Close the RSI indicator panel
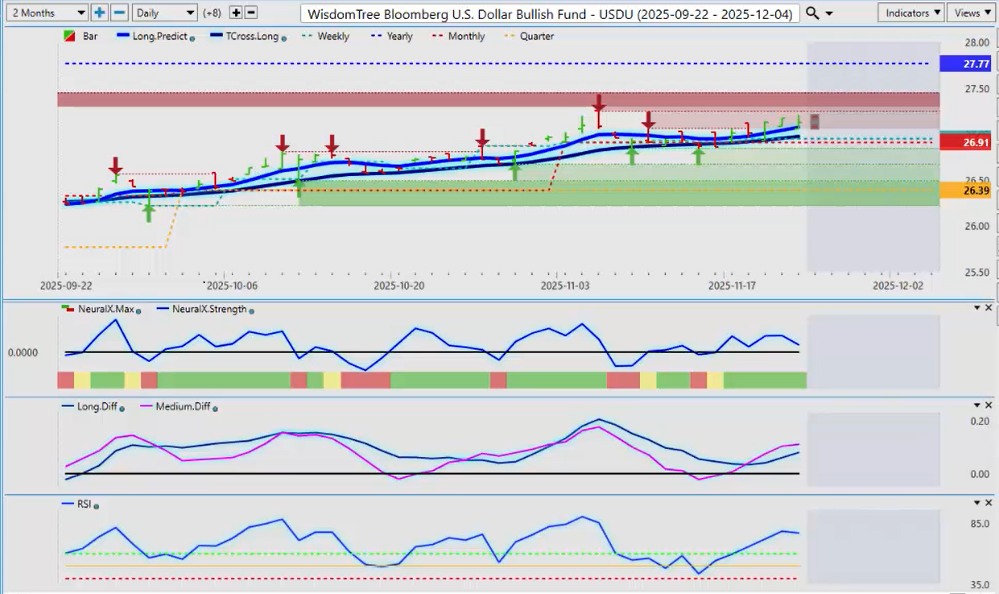This screenshot has width=999, height=594. click(989, 503)
